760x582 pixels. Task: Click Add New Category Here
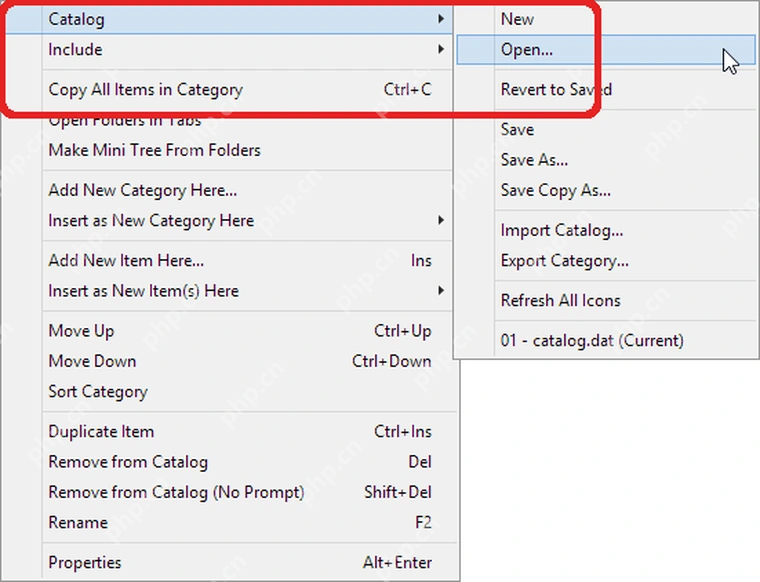tap(227, 190)
